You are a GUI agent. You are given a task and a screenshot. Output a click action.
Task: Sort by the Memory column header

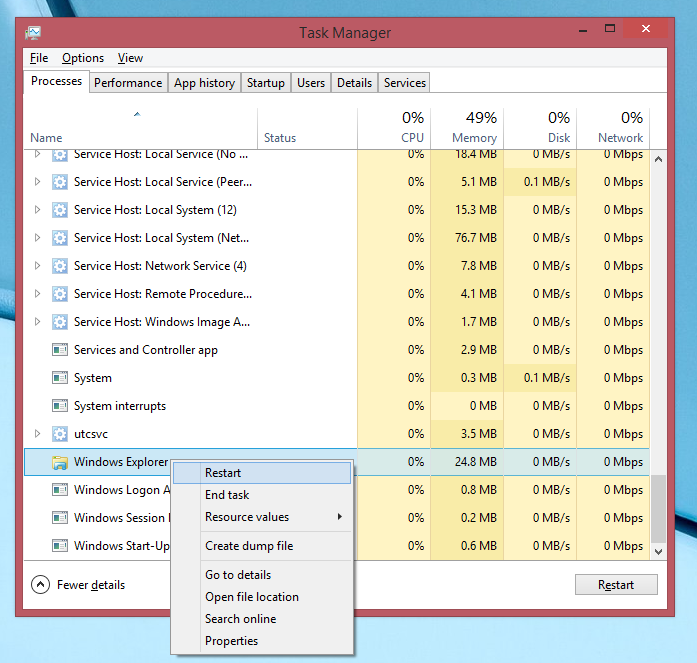(x=467, y=129)
